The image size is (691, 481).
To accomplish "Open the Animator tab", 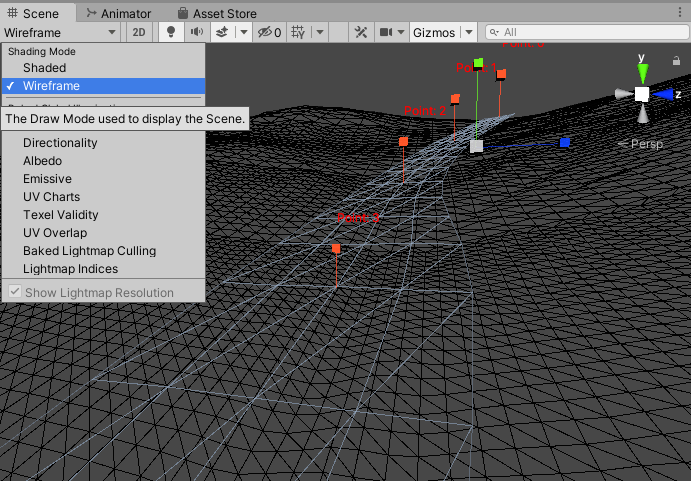I will click(119, 14).
